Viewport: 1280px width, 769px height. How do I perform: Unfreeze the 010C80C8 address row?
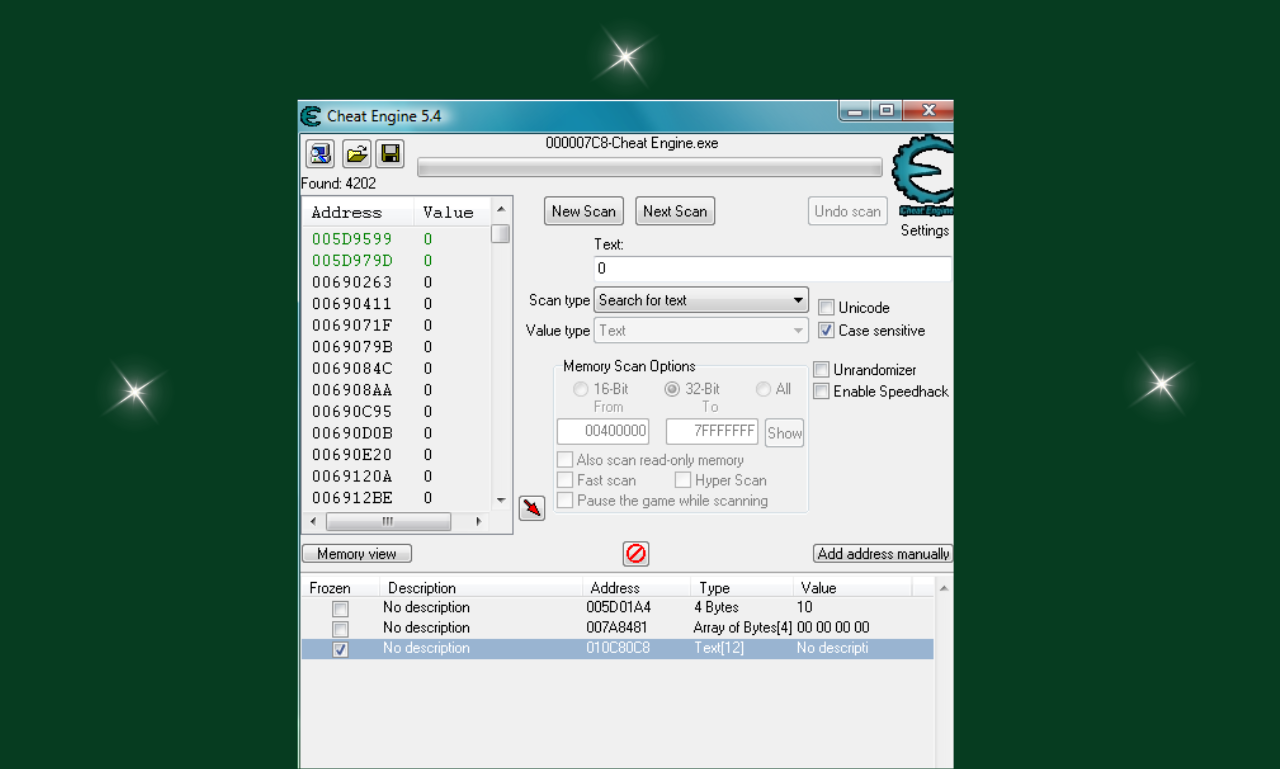pos(340,649)
